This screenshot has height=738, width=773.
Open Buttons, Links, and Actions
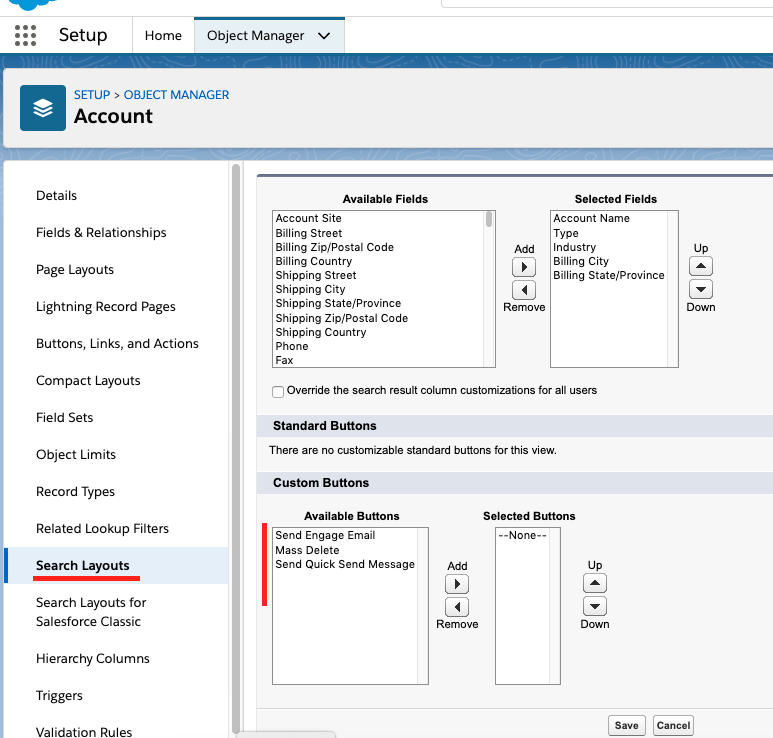[x=117, y=344]
